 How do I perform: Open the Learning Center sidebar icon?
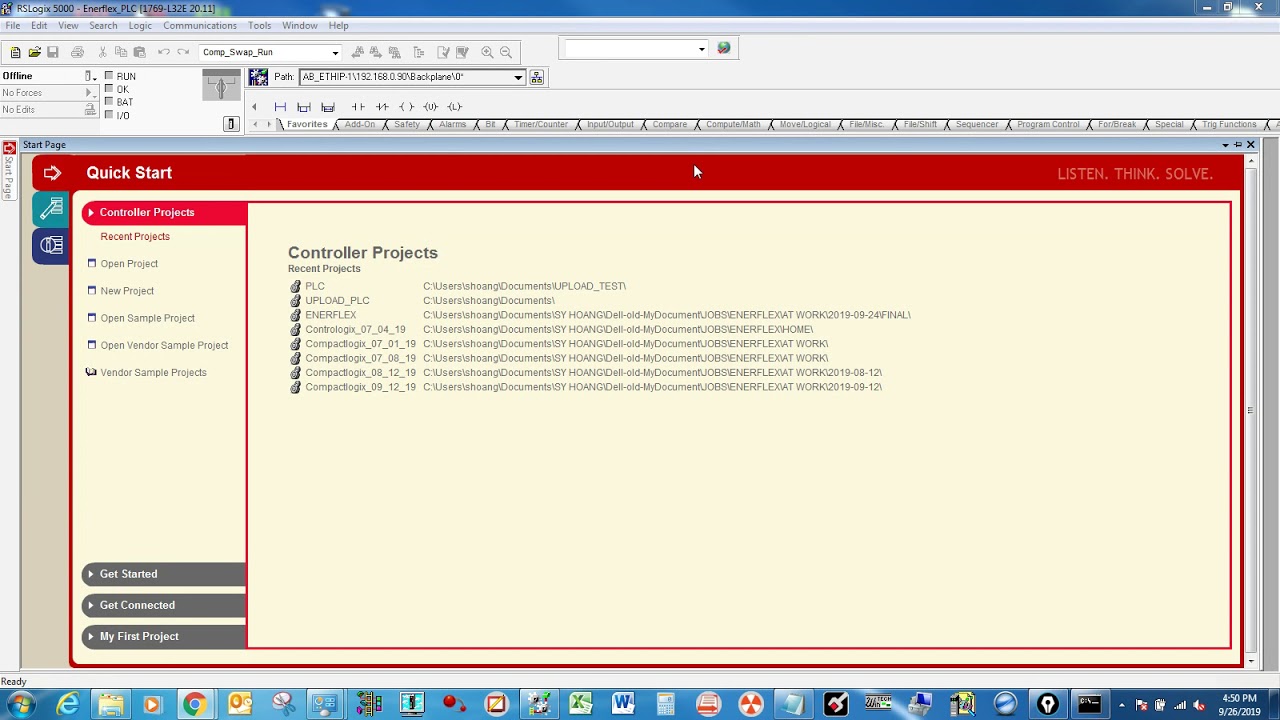pos(51,209)
